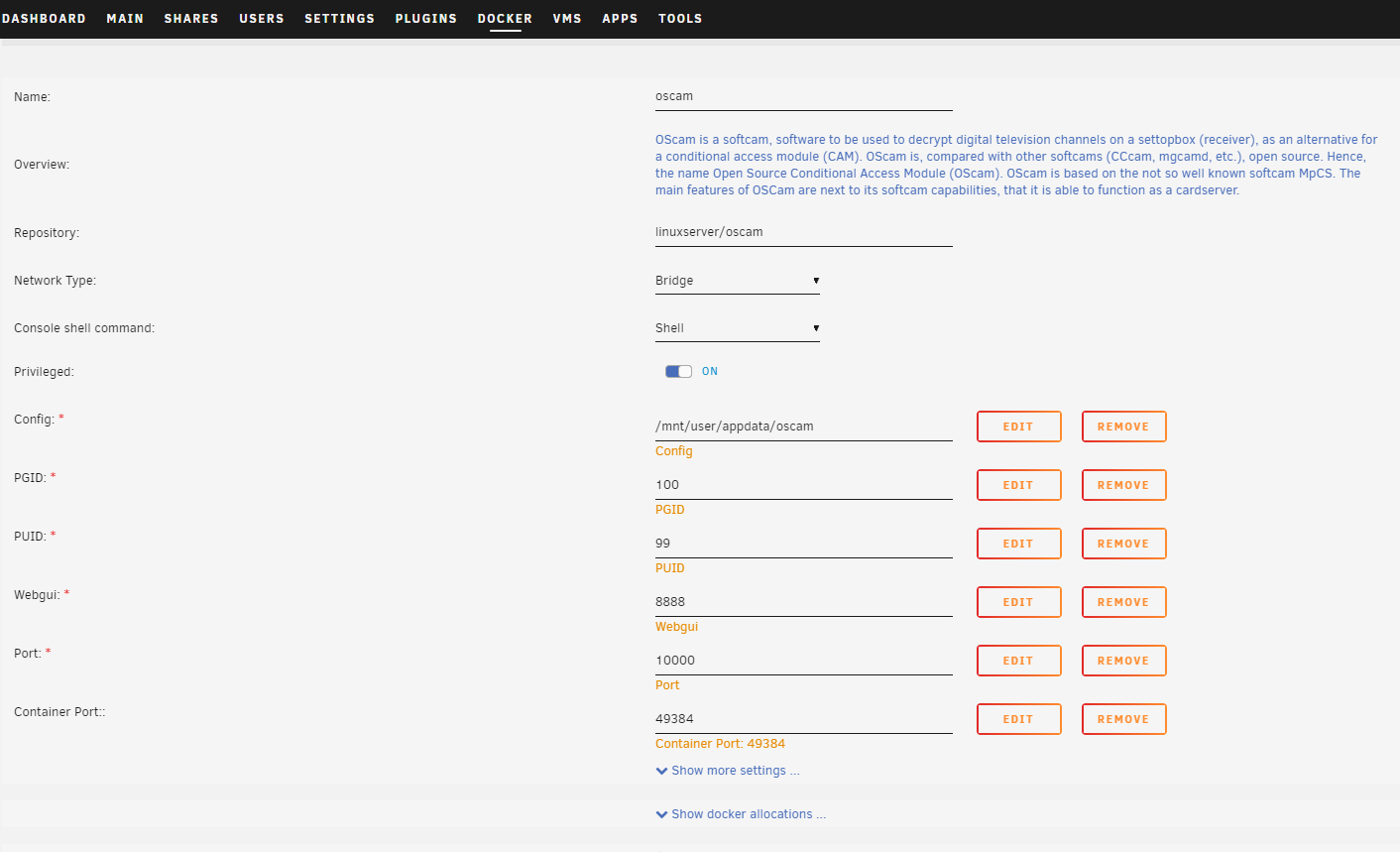Open the Shares tab
The width and height of the screenshot is (1400, 852).
(x=191, y=19)
